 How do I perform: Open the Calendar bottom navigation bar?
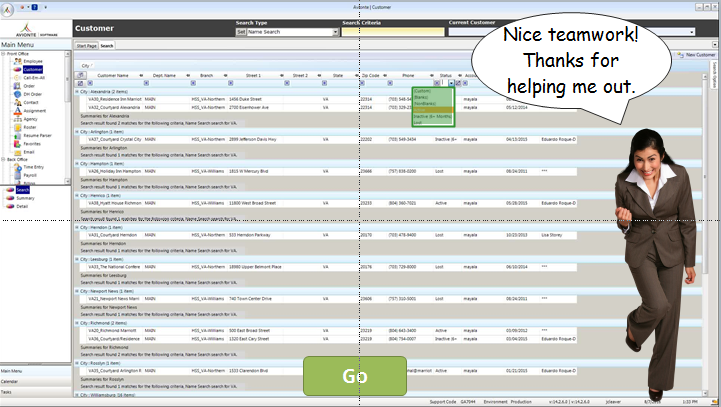tap(36, 382)
